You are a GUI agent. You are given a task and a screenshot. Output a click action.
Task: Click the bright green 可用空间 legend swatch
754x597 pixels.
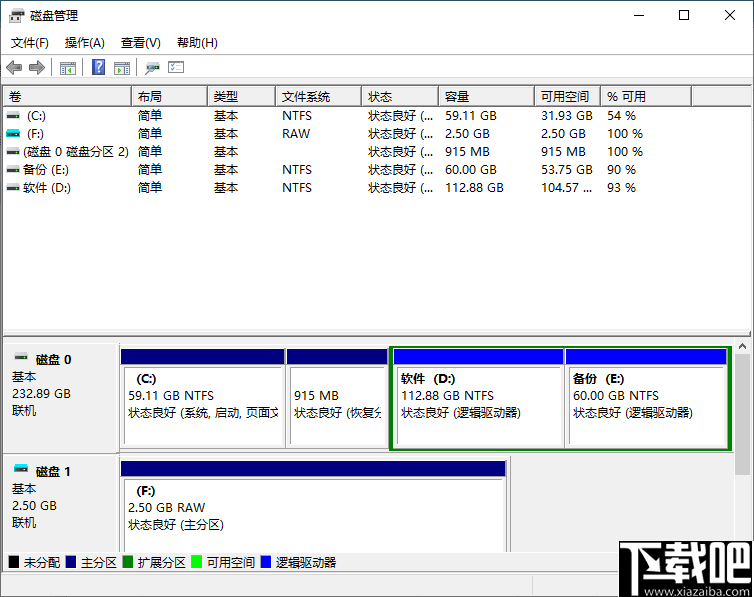click(x=197, y=562)
